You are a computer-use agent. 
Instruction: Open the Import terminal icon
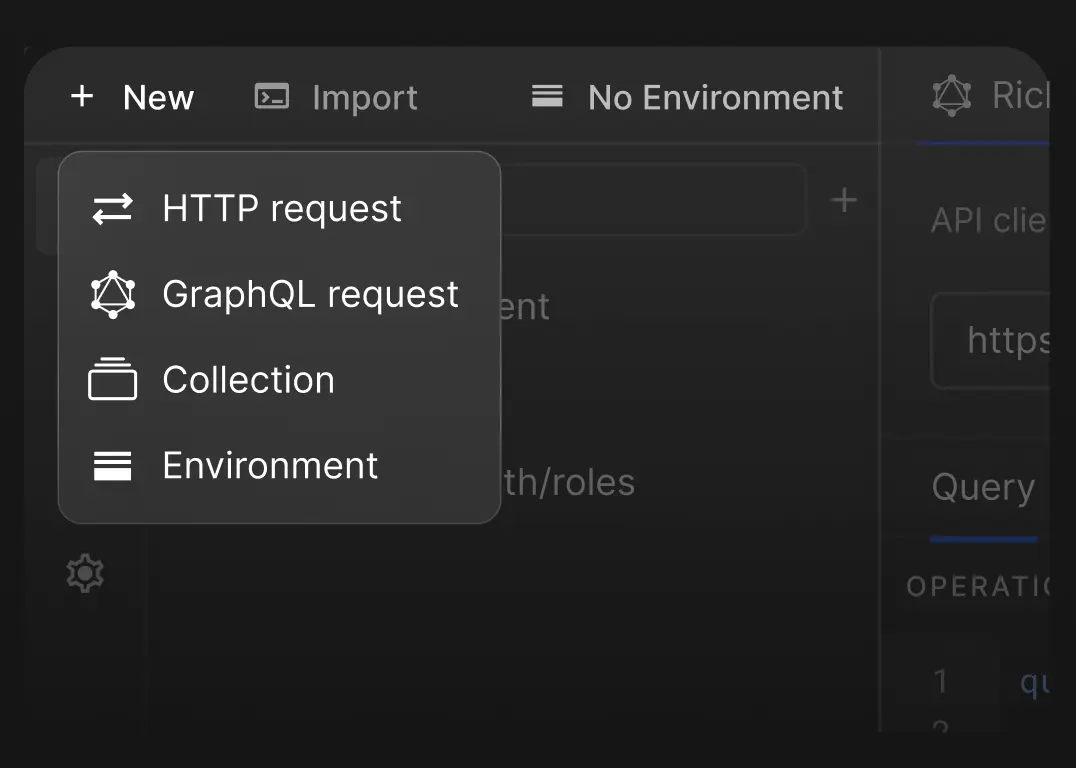(270, 96)
